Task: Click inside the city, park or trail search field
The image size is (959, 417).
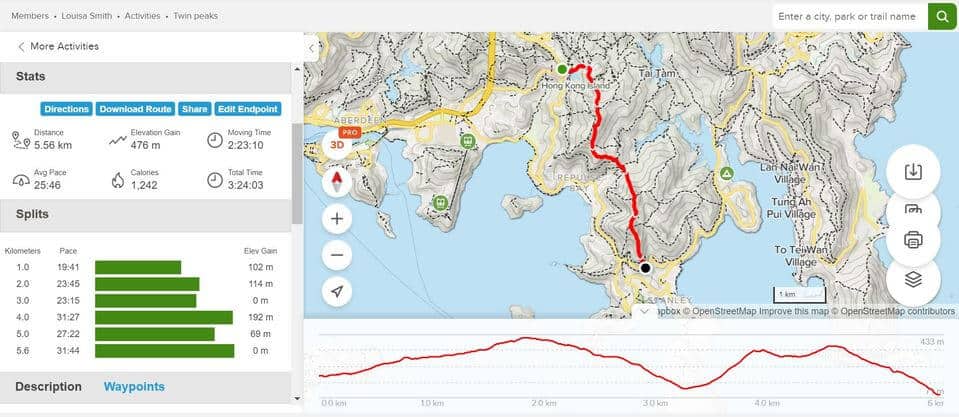Action: pos(850,17)
